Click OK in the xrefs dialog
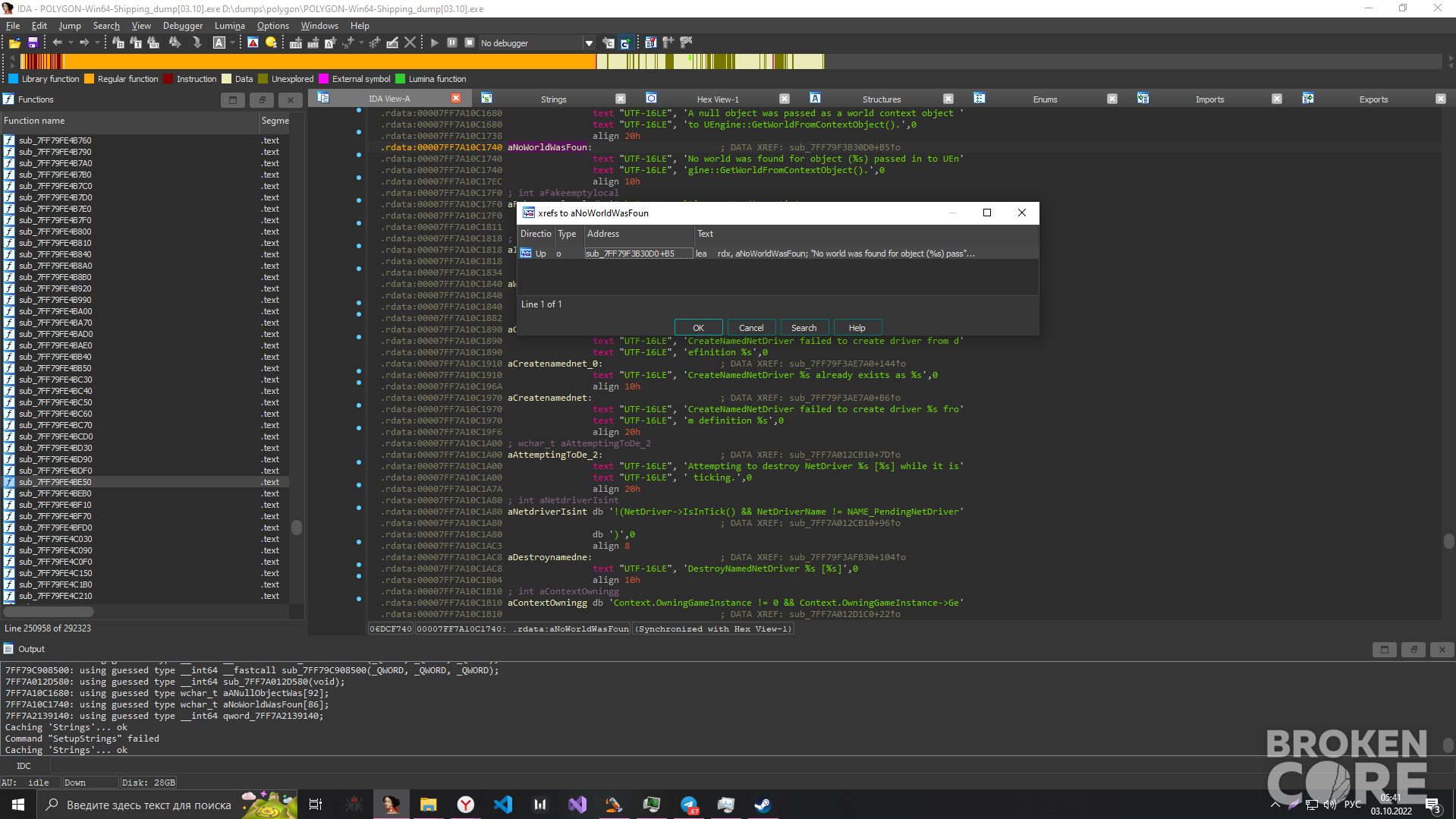 [x=698, y=328]
